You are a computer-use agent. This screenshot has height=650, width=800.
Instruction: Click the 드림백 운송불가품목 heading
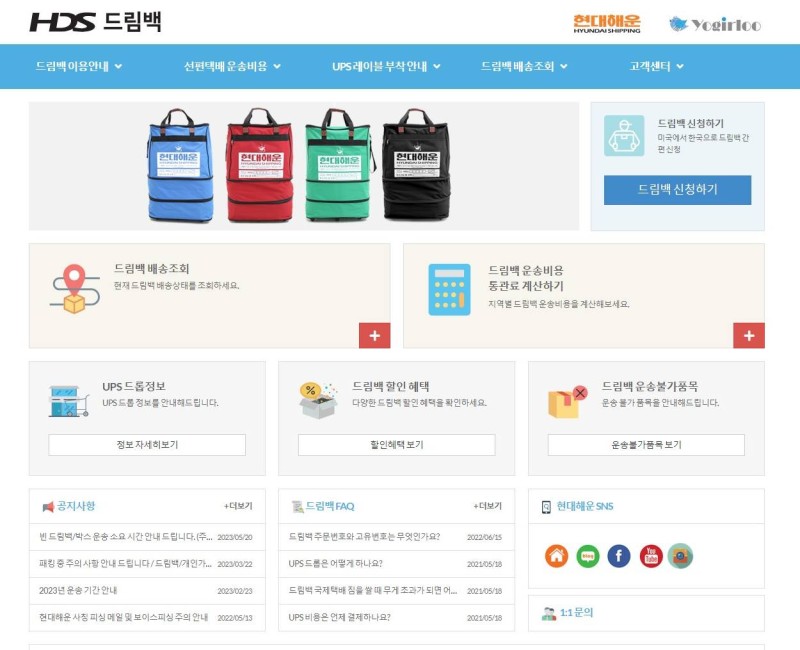pos(650,386)
